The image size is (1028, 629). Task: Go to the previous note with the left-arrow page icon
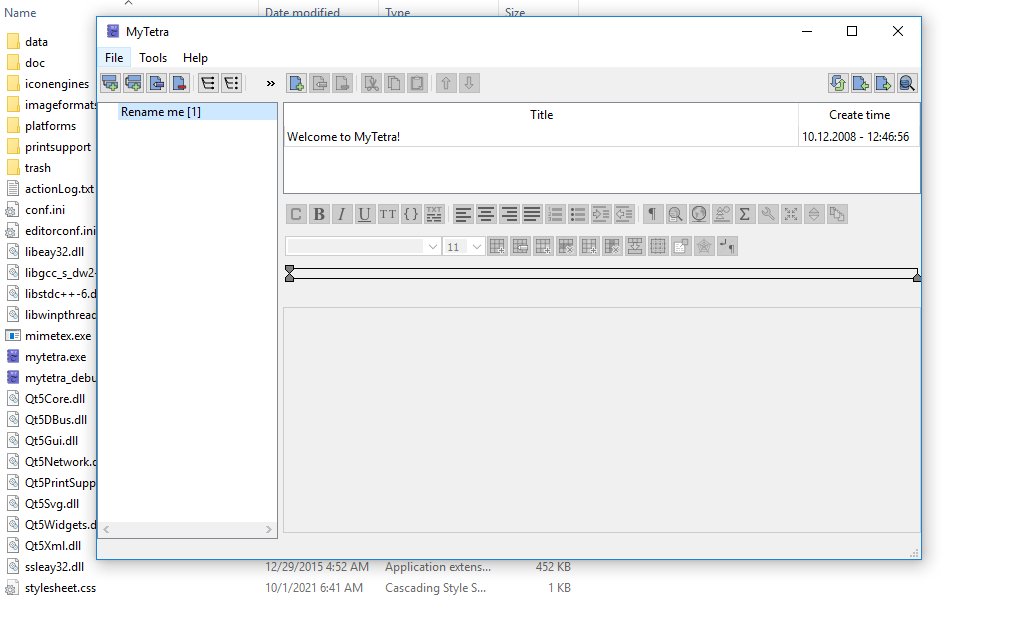tap(861, 83)
